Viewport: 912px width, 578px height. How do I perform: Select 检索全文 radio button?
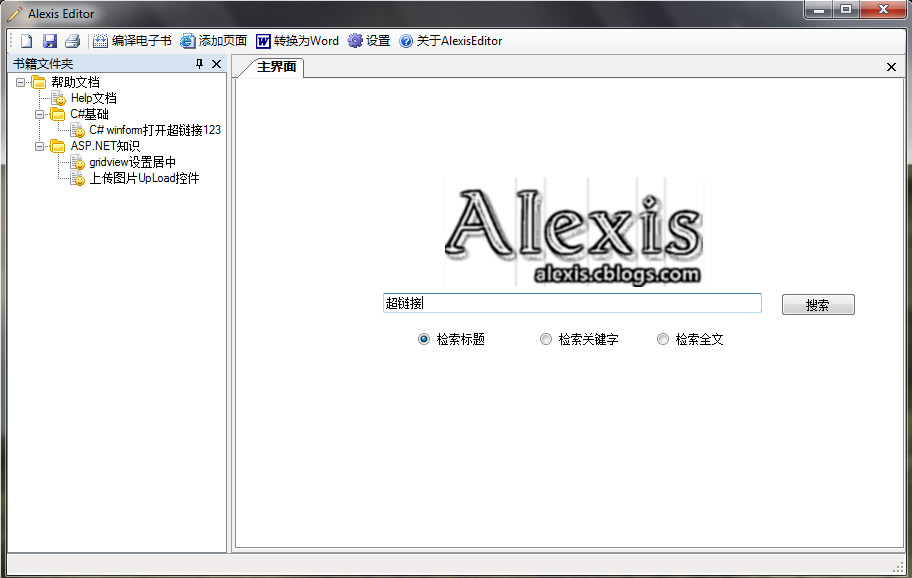690,339
